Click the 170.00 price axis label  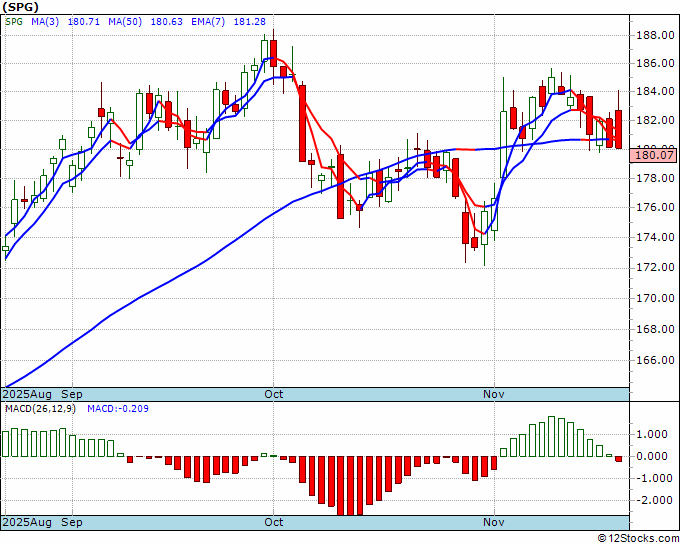(655, 298)
